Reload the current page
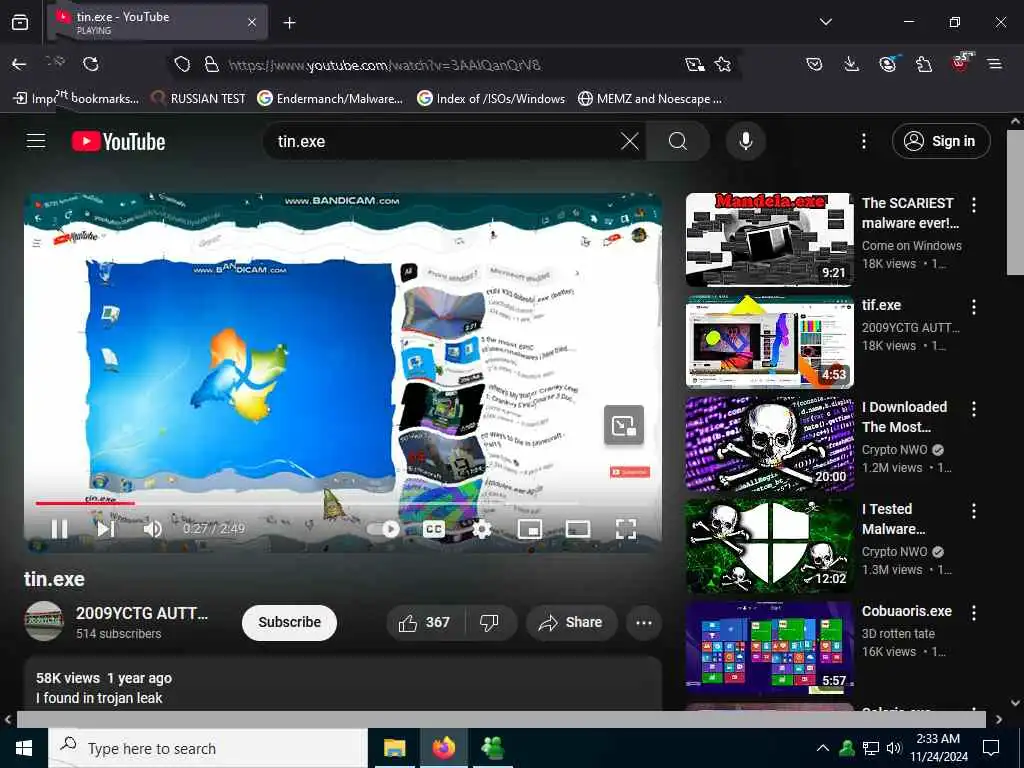The width and height of the screenshot is (1024, 768). coord(91,64)
